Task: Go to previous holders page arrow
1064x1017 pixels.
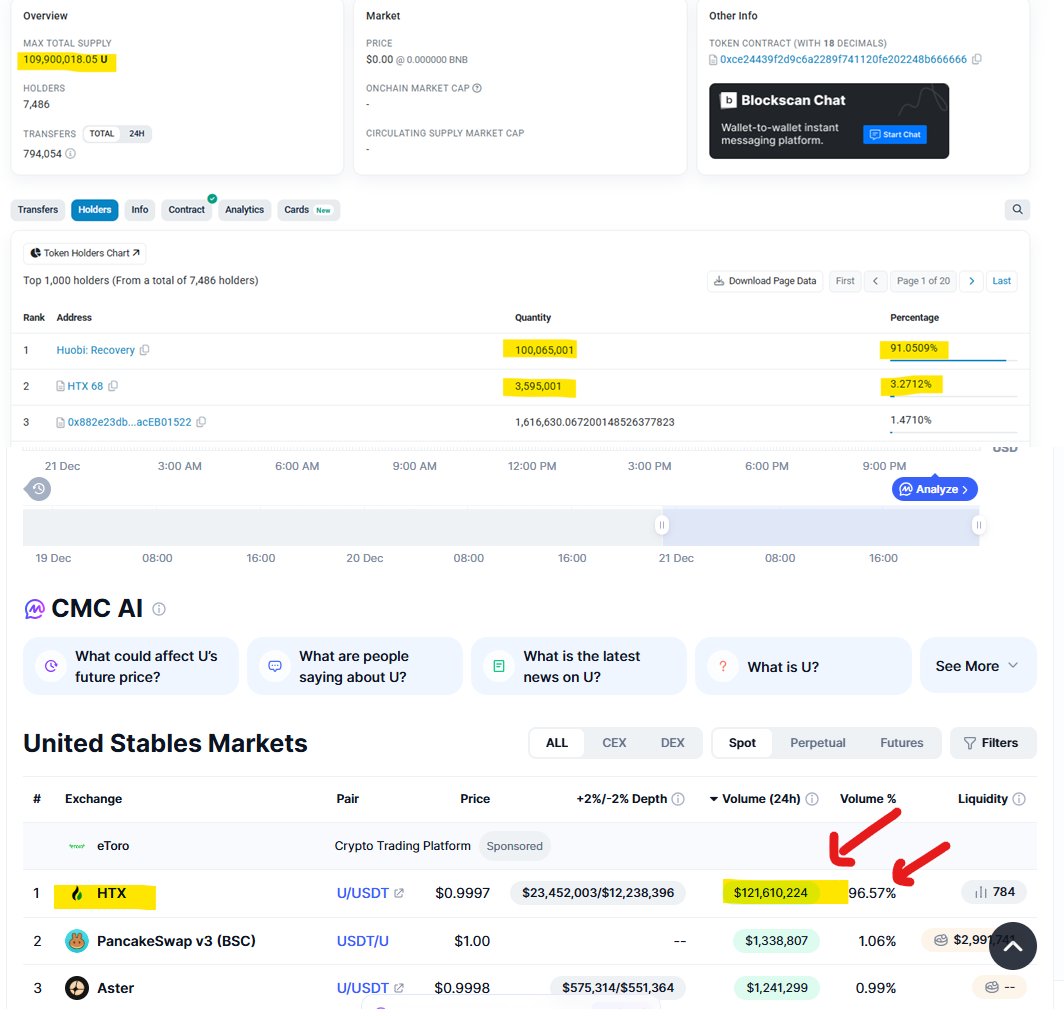Action: pos(875,281)
